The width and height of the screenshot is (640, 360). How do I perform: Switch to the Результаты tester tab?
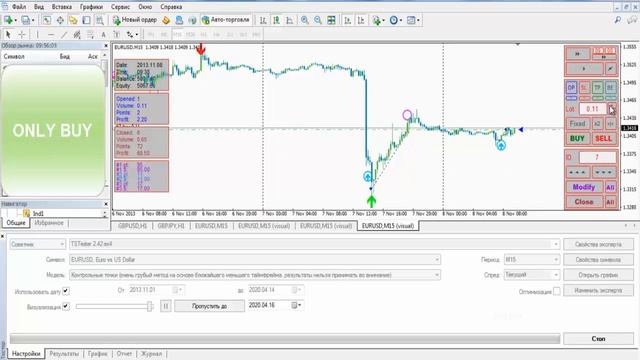click(x=64, y=354)
